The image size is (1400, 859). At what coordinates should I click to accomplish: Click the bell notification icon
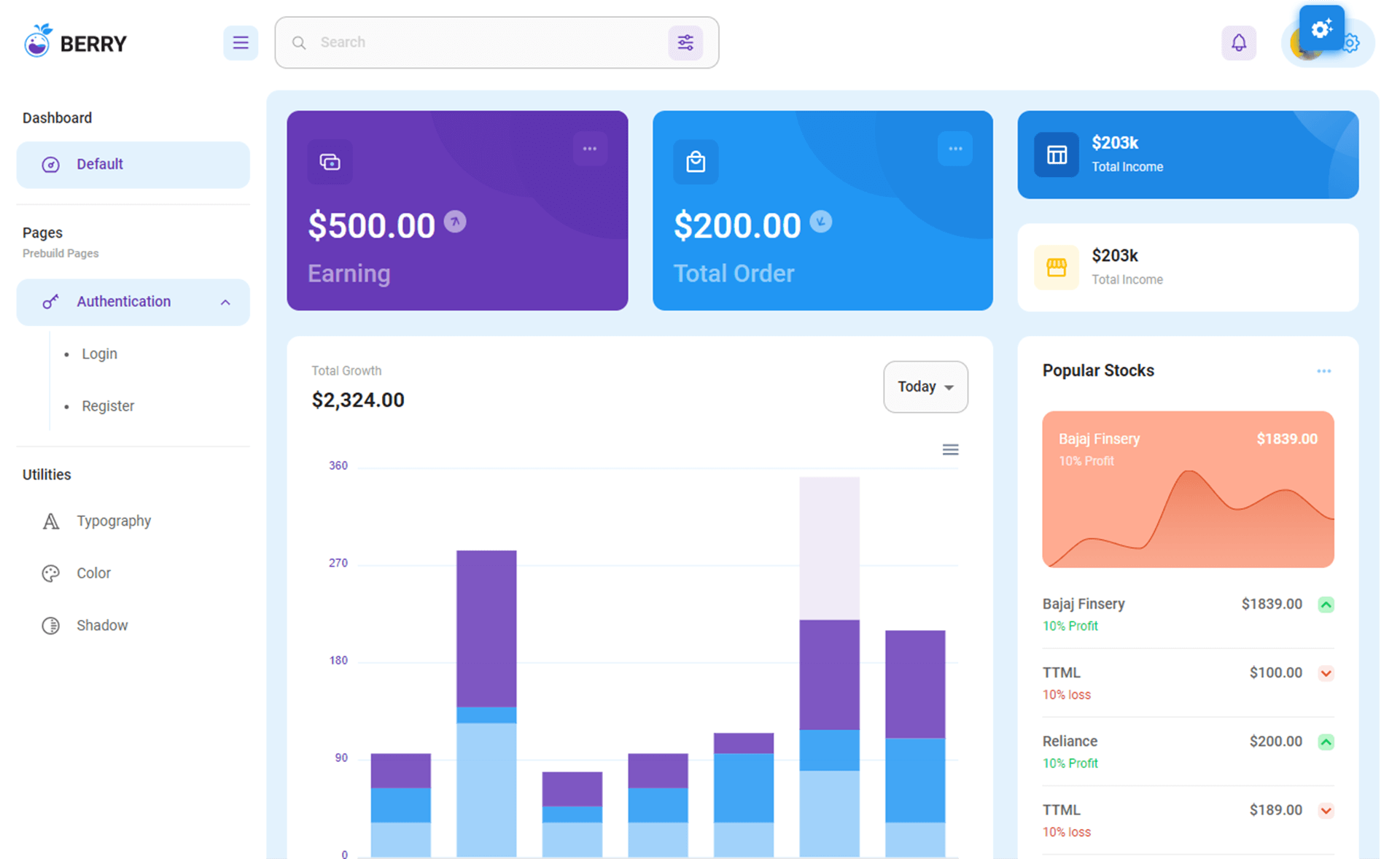[1239, 41]
